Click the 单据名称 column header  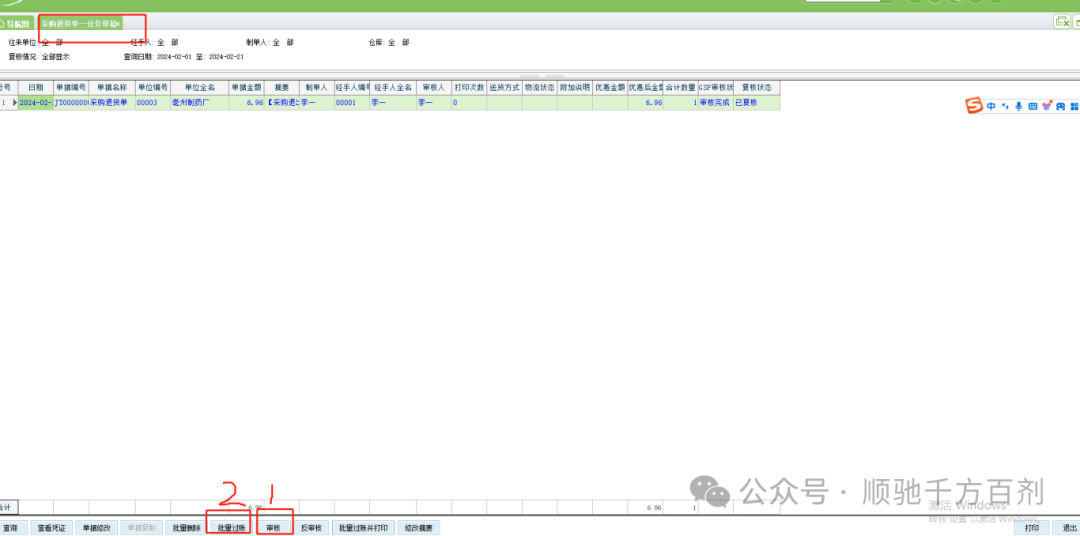112,87
